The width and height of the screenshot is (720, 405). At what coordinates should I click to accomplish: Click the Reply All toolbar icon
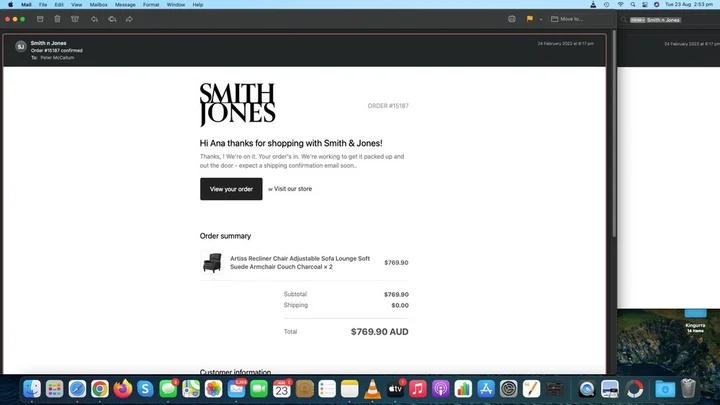[112, 19]
